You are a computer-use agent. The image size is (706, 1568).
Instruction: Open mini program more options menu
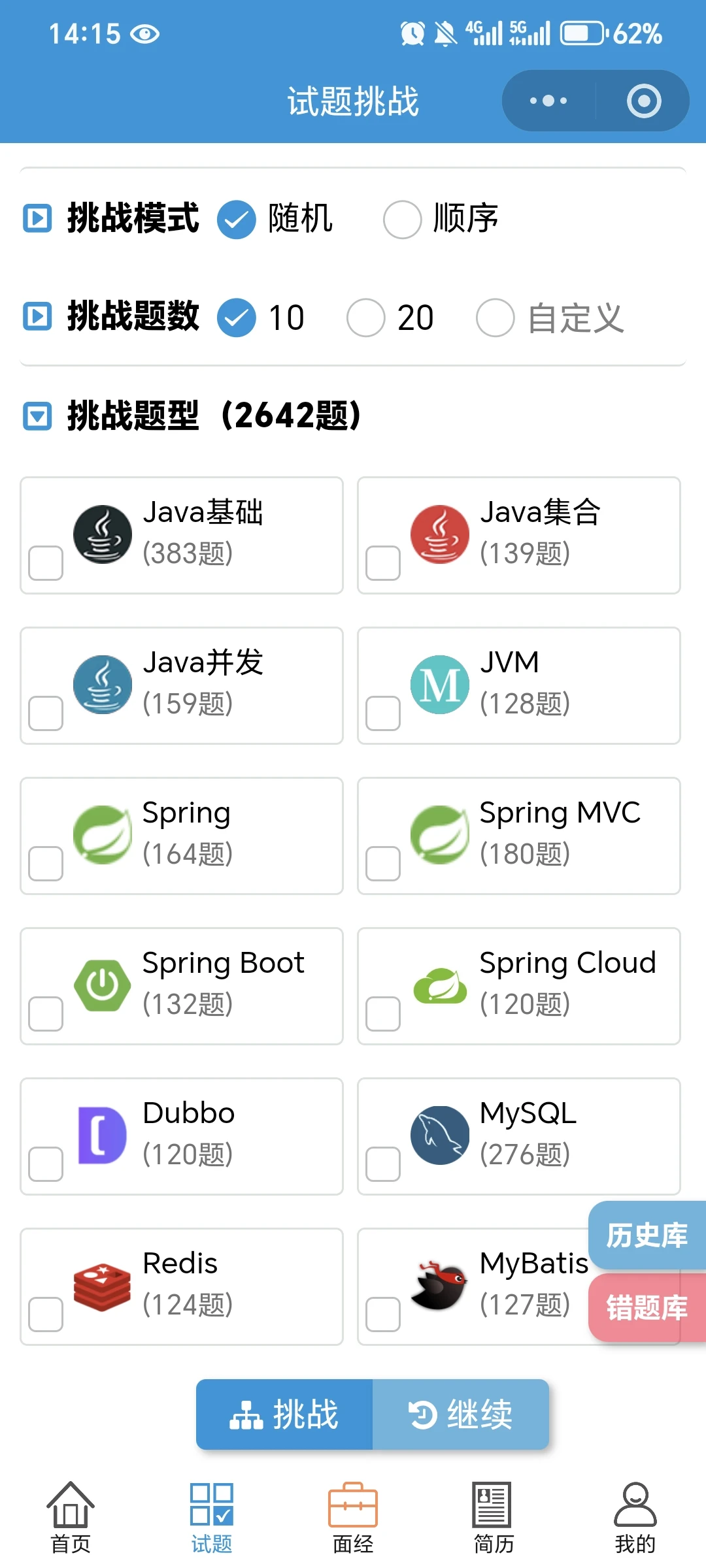coord(548,101)
